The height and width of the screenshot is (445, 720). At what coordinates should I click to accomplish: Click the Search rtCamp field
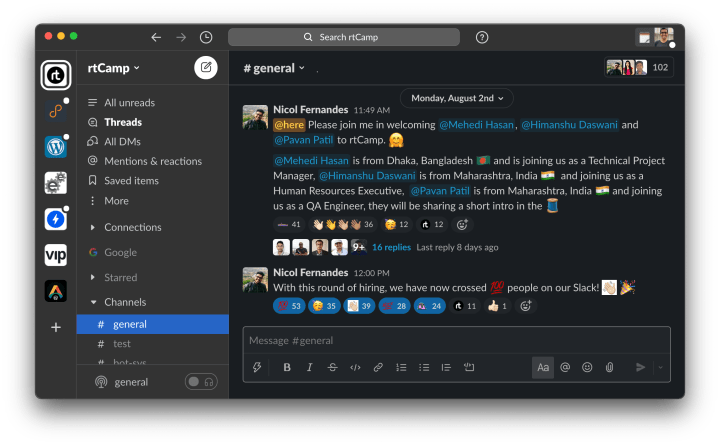343,37
